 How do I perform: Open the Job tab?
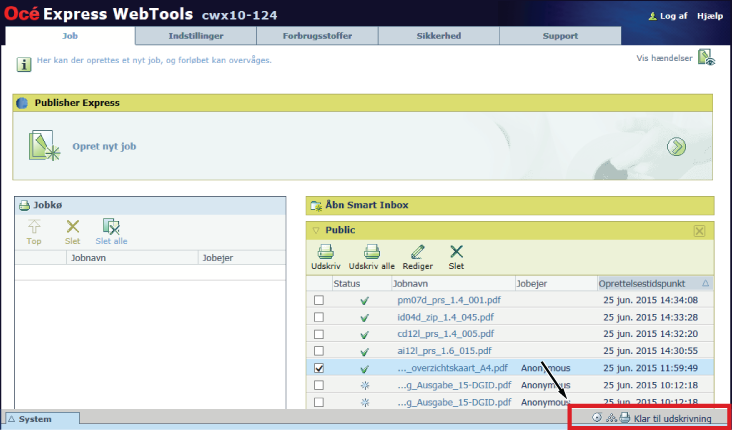pyautogui.click(x=70, y=36)
